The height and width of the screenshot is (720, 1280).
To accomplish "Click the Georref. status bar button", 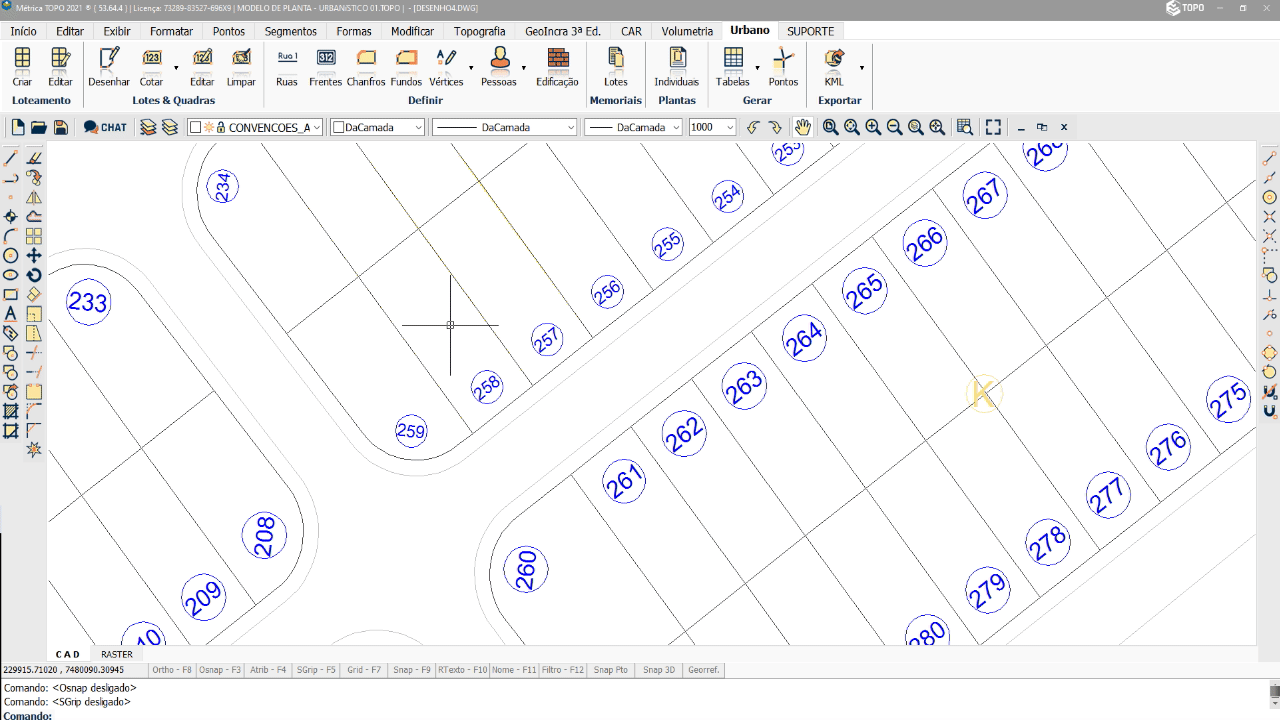I will tap(703, 670).
